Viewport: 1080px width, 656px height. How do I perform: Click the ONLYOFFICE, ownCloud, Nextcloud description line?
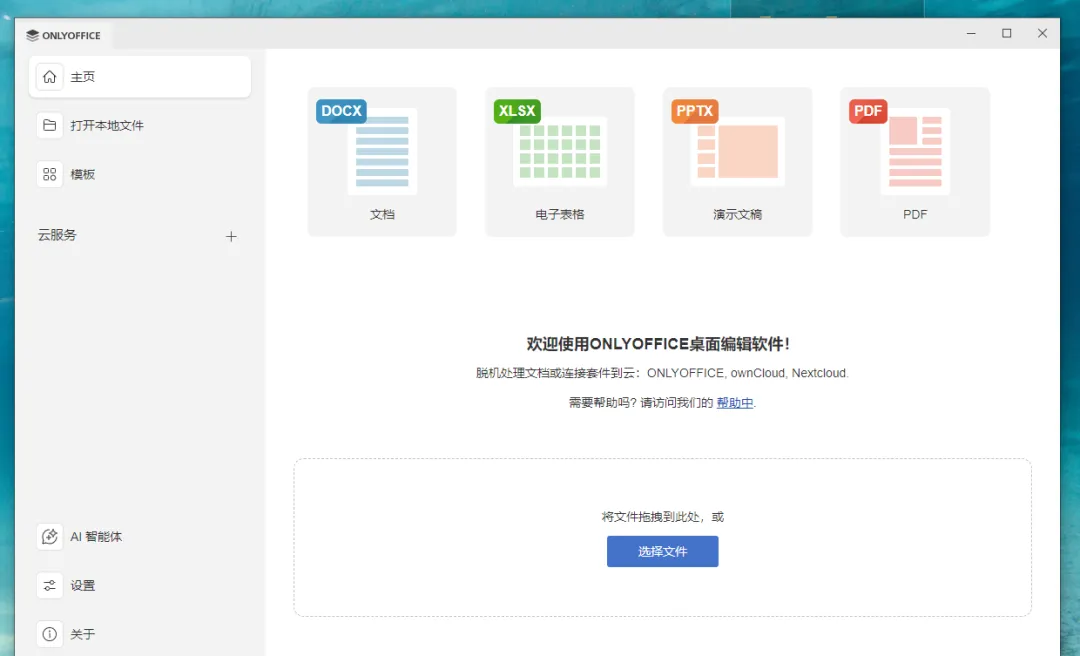click(662, 373)
